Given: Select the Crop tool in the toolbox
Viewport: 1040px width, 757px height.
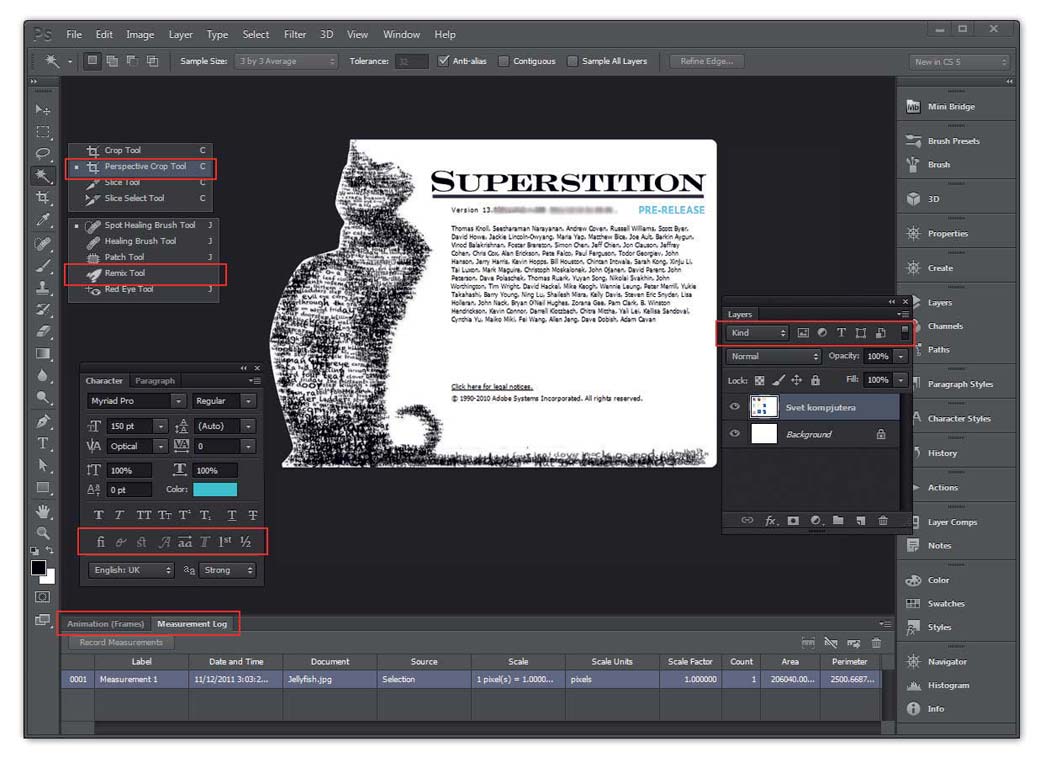Looking at the screenshot, I should (43, 198).
